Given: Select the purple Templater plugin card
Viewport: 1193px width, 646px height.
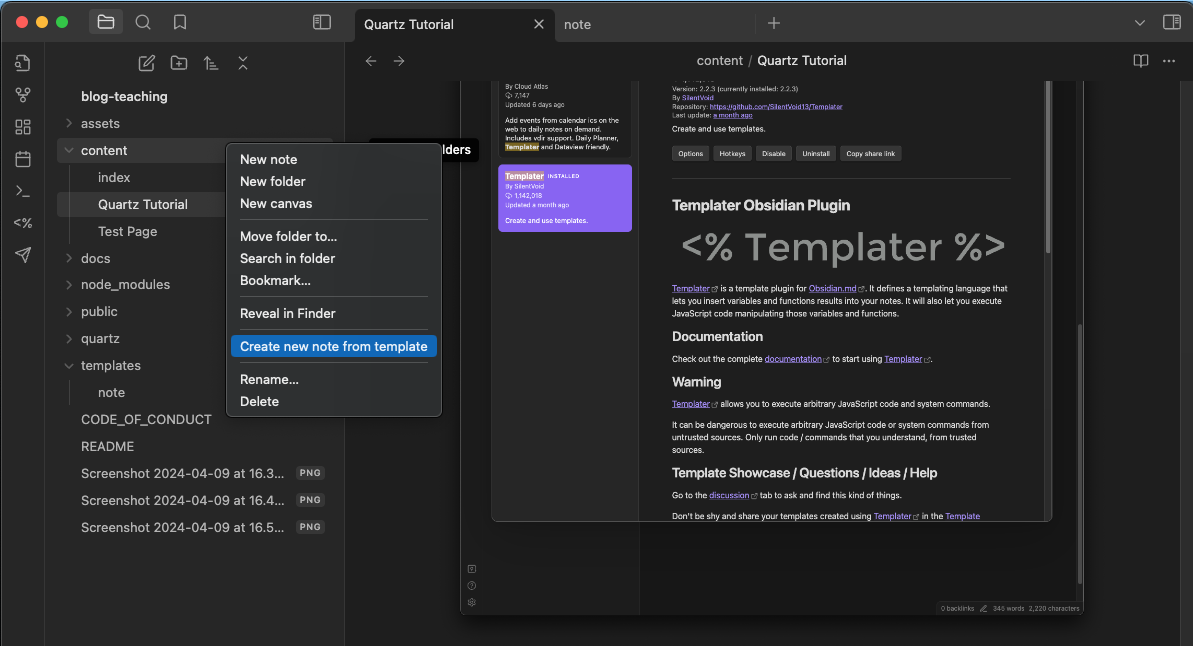Looking at the screenshot, I should pos(565,198).
